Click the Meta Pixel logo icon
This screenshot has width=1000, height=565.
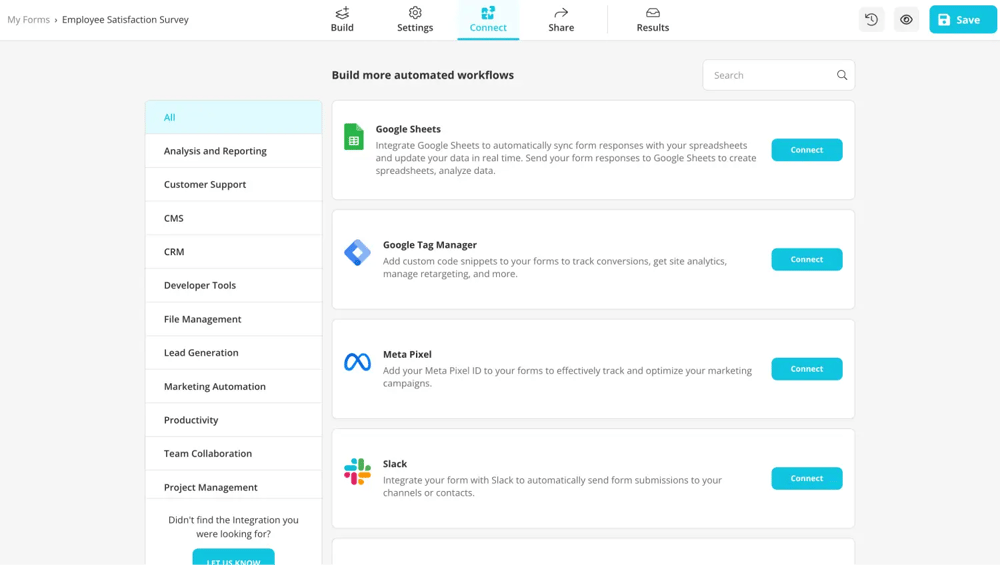click(x=357, y=362)
